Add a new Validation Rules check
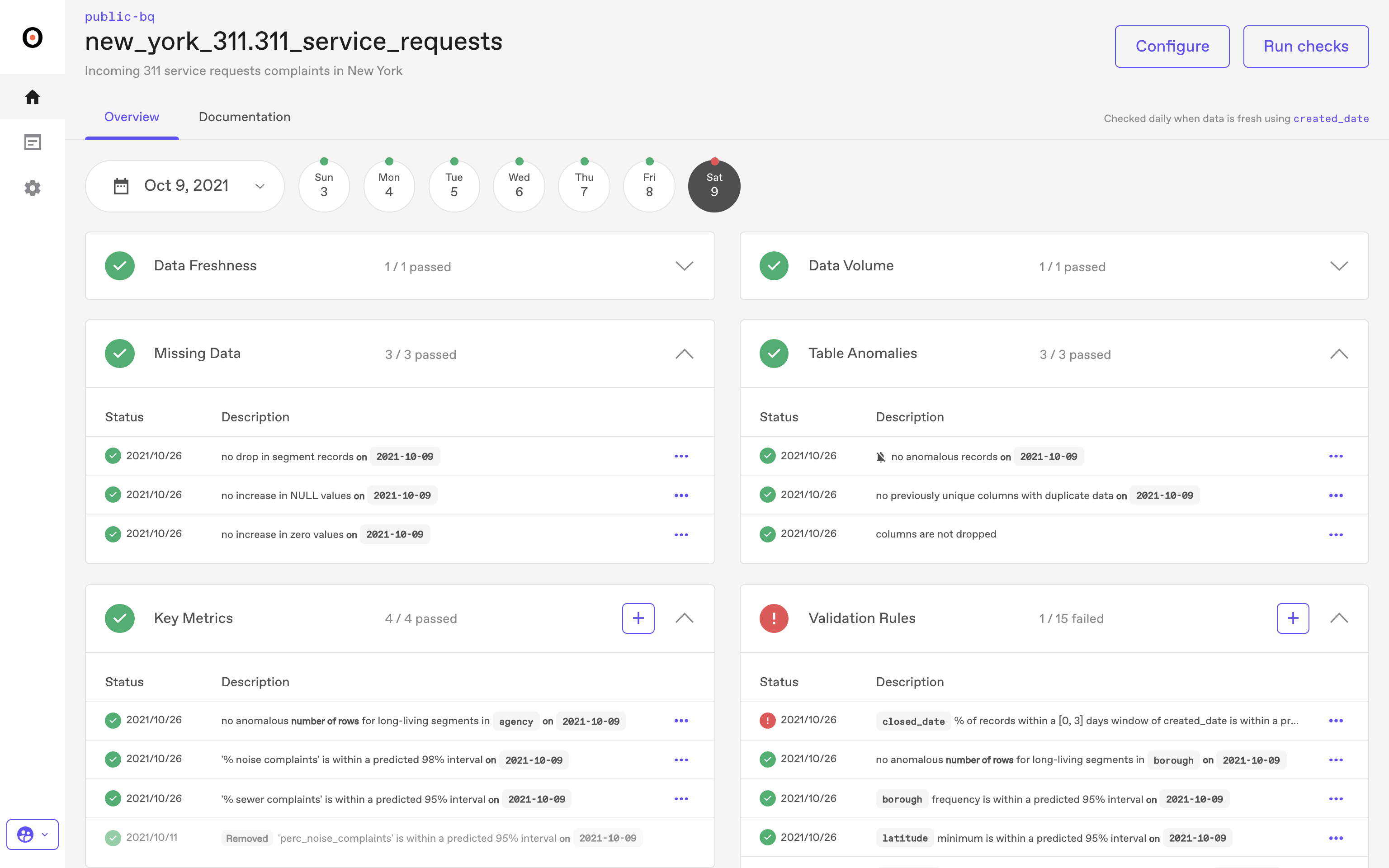Viewport: 1389px width, 868px height. [1292, 618]
